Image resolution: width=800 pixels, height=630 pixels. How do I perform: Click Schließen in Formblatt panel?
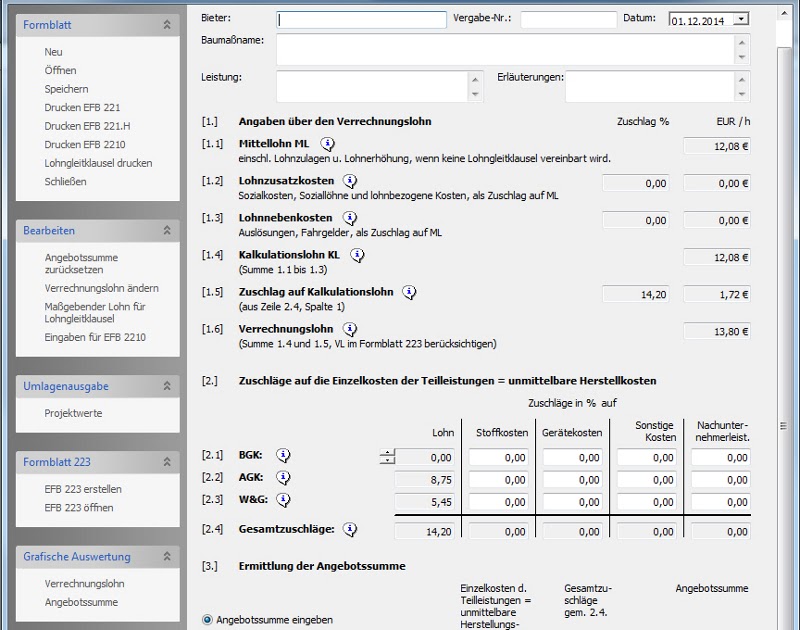[65, 182]
